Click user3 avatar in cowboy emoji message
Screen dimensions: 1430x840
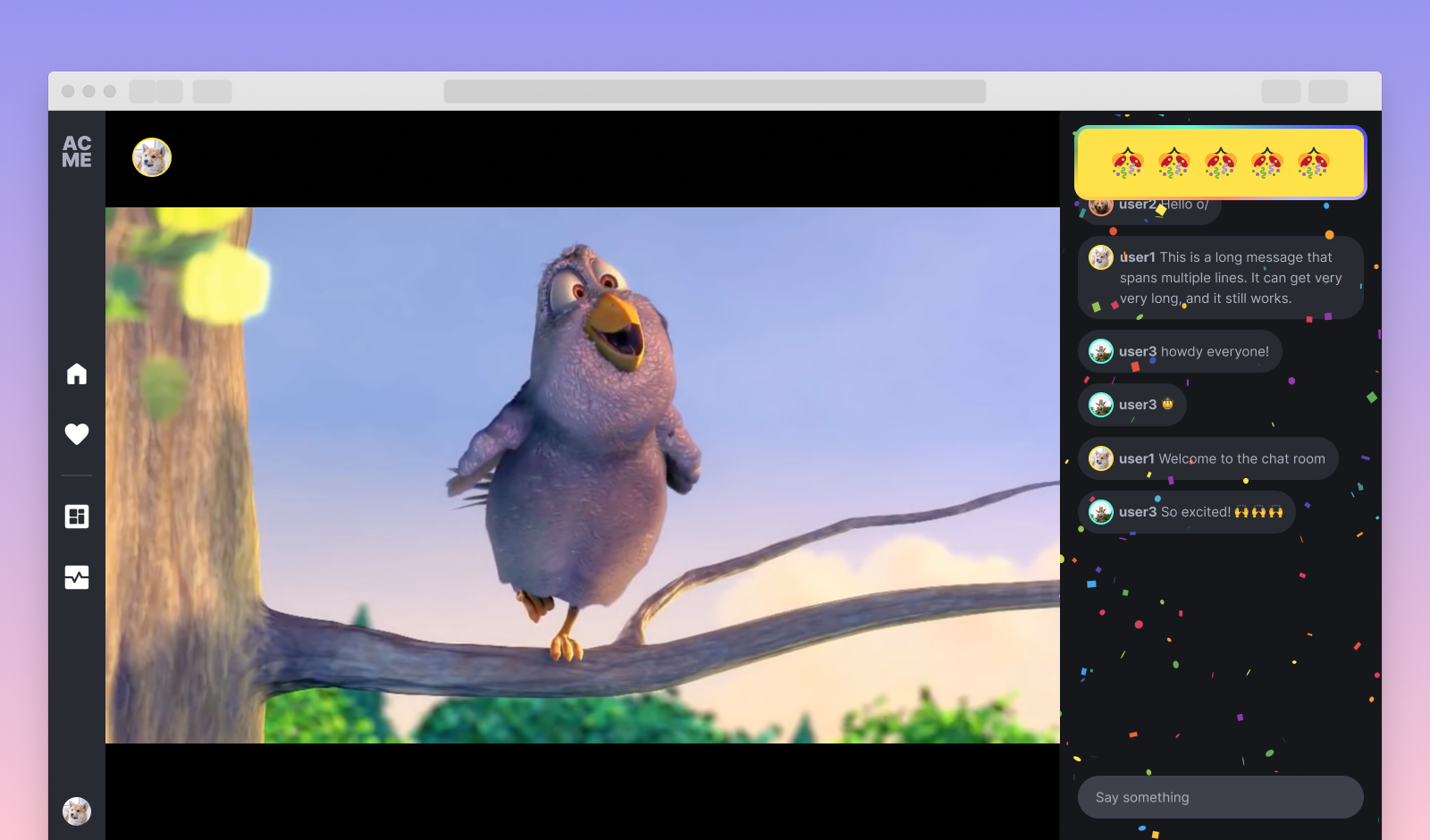click(1101, 405)
